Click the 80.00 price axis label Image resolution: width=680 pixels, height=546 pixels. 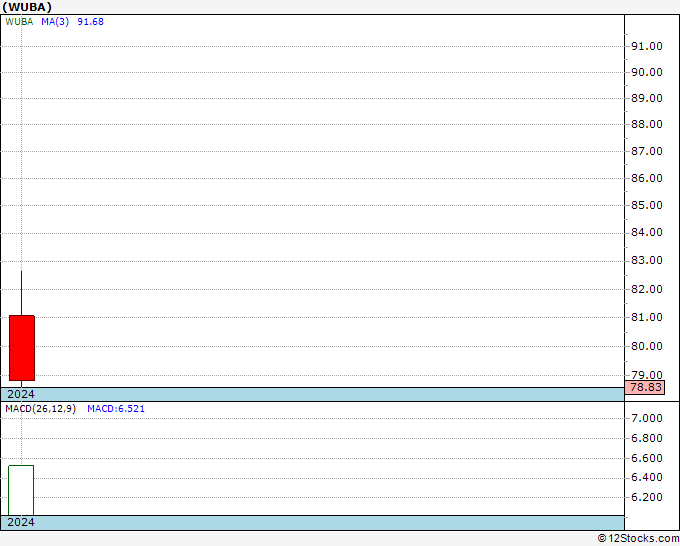(647, 346)
